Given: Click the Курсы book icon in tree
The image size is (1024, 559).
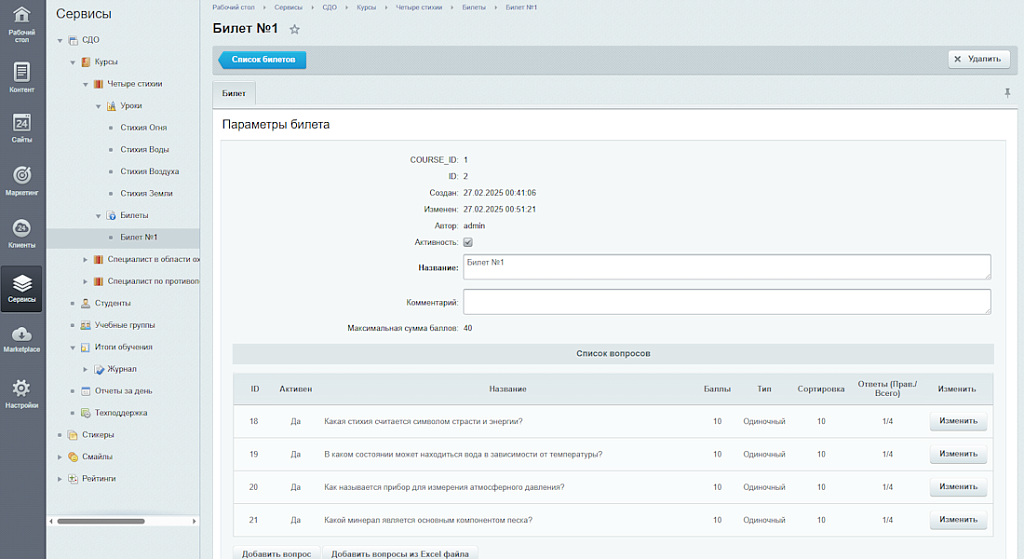Looking at the screenshot, I should pyautogui.click(x=86, y=62).
